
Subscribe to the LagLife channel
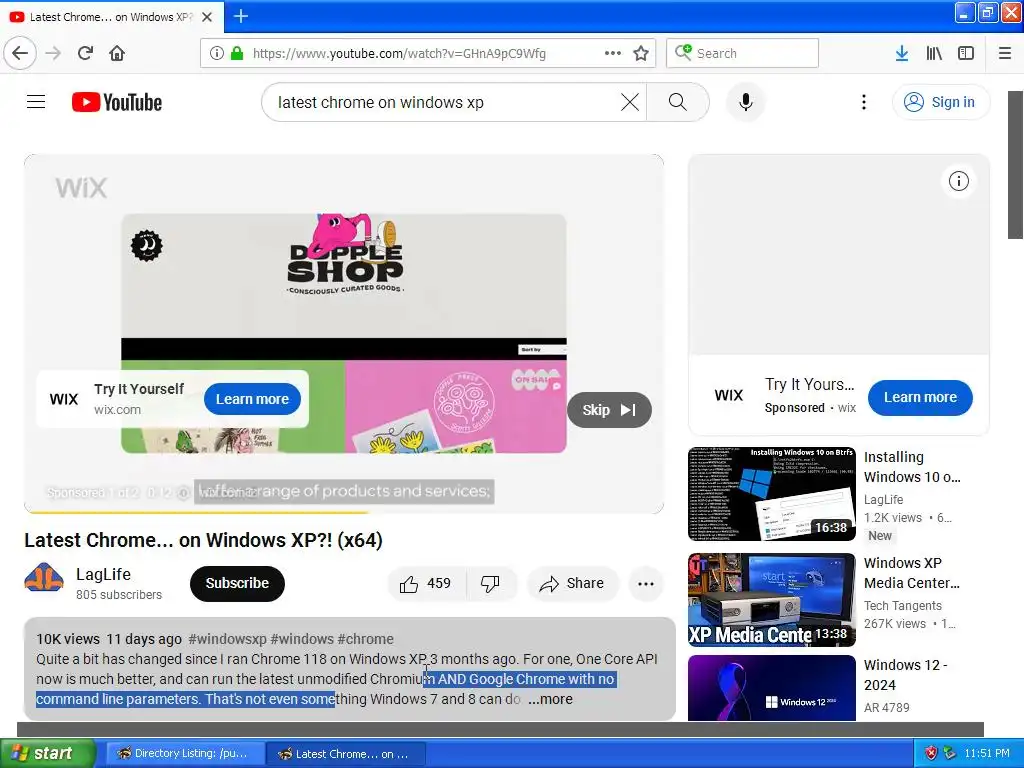tap(237, 583)
